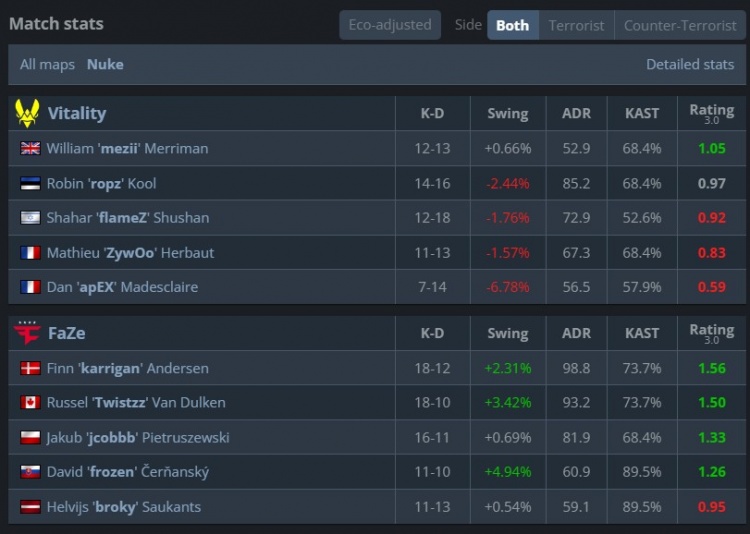Click the Vitality team name heading

(x=77, y=113)
